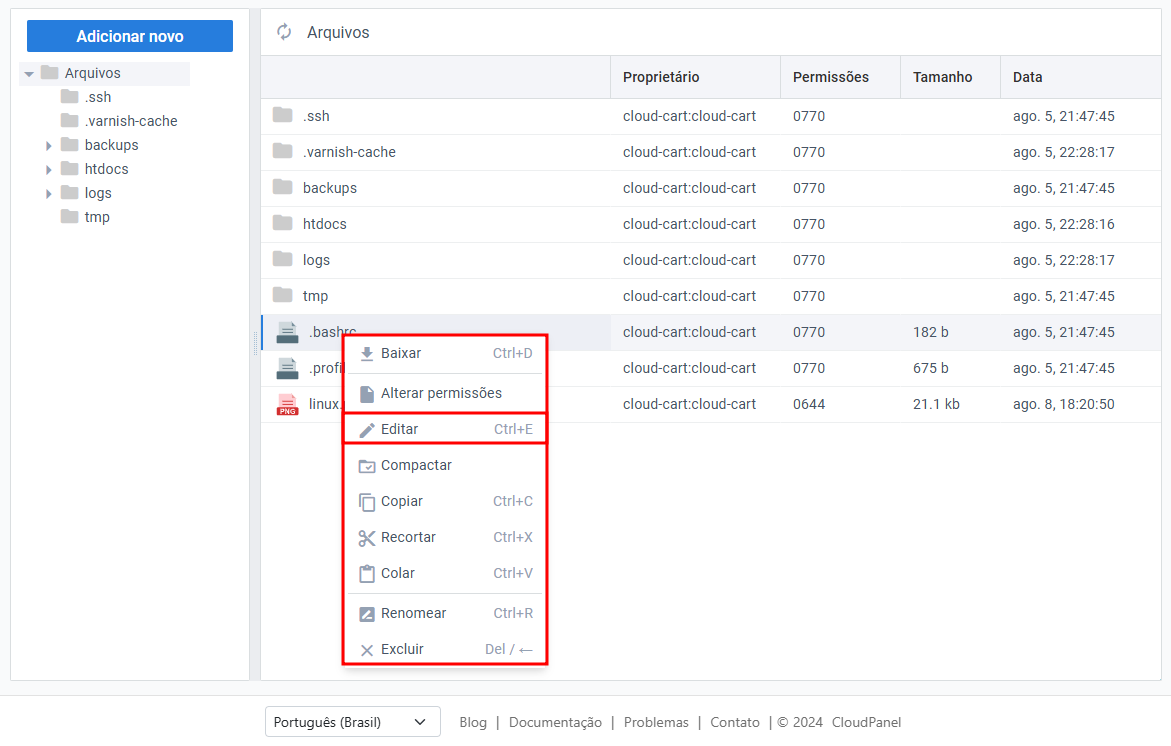Click the clipboard icon next to Colar
Screen dimensions: 1171x746
366,574
